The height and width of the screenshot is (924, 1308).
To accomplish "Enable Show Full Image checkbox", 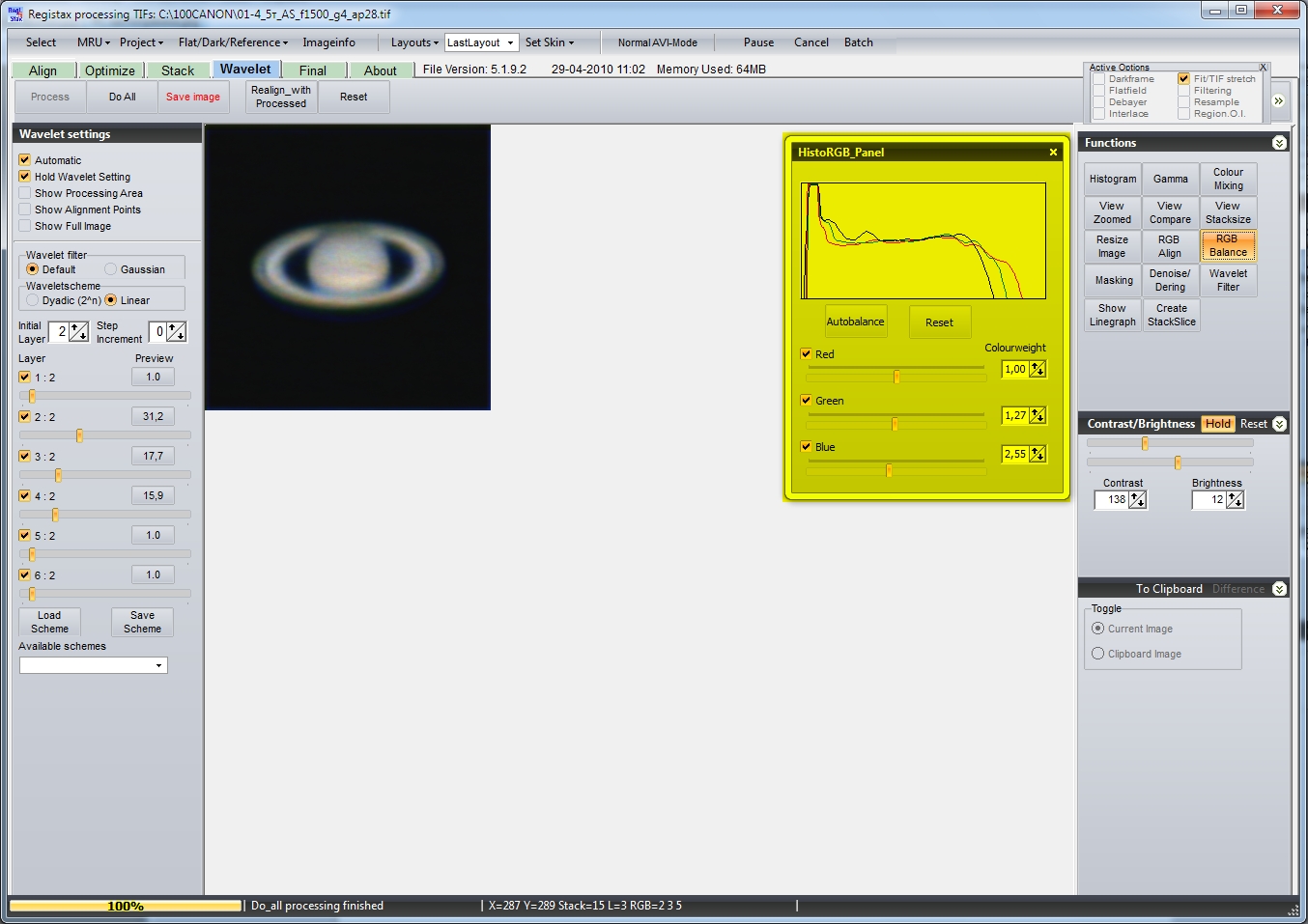I will [25, 226].
